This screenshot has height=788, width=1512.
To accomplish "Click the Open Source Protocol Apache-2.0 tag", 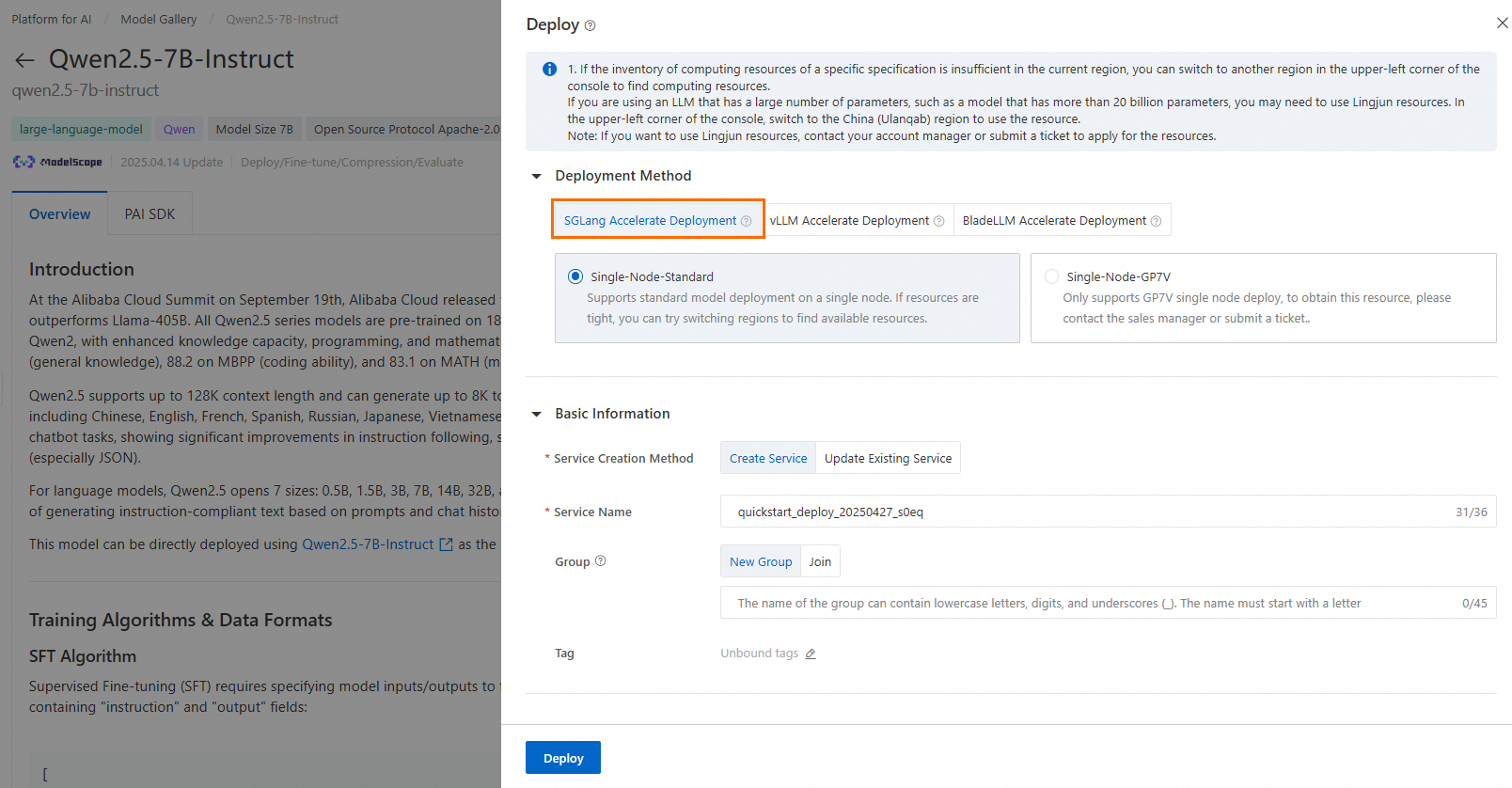I will click(405, 129).
